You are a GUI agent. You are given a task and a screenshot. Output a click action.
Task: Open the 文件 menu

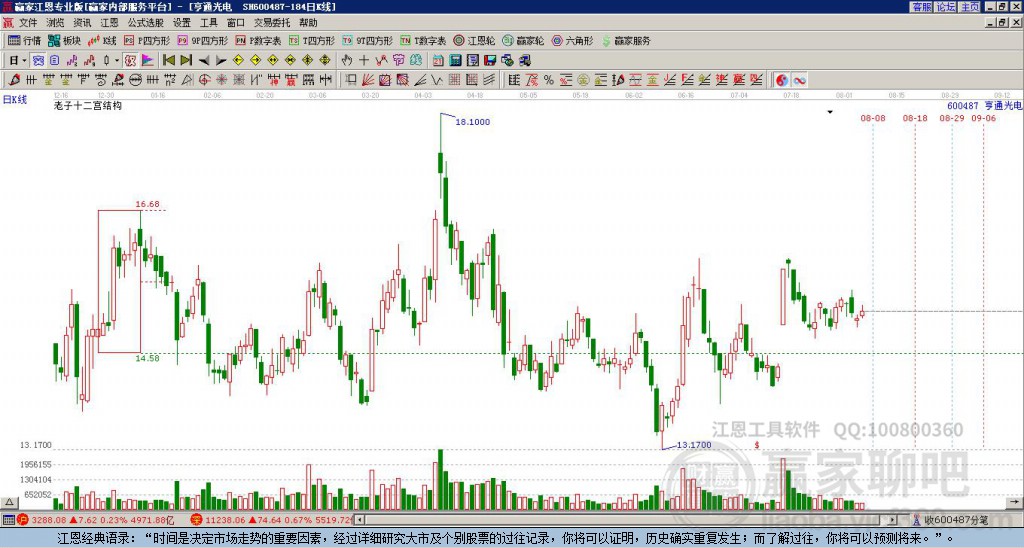(28, 23)
